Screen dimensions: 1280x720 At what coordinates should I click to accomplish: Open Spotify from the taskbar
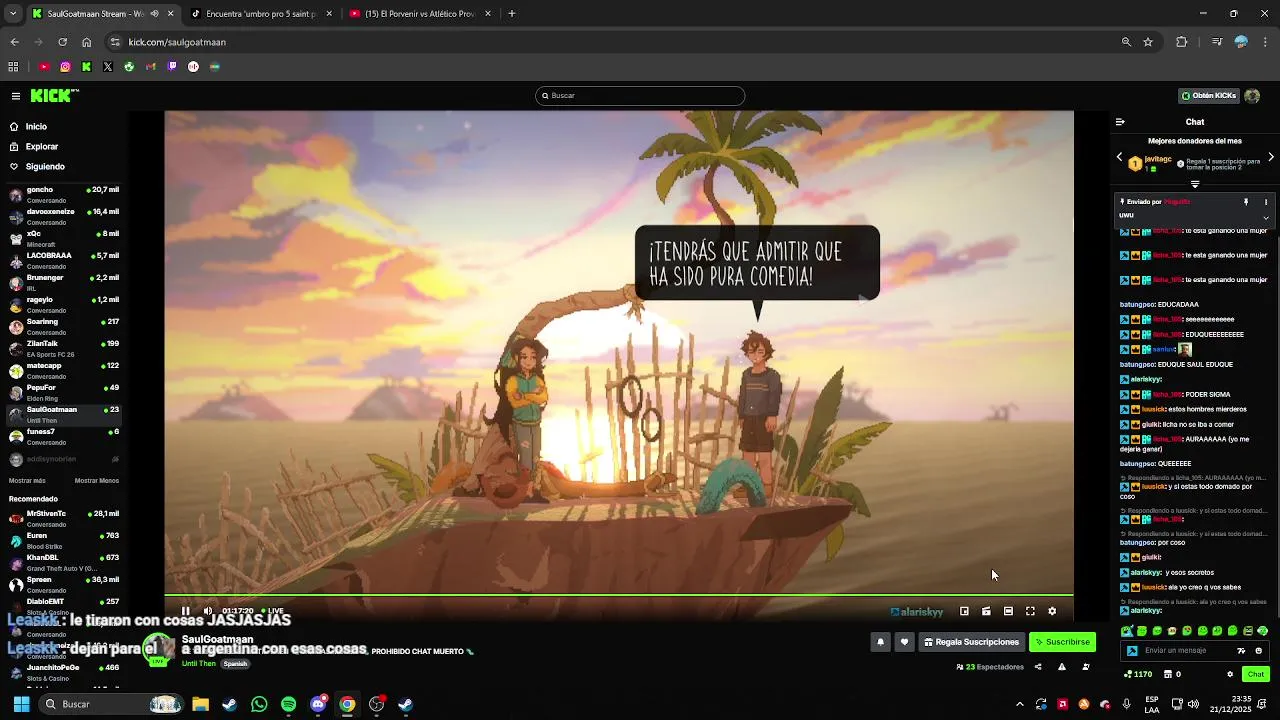coord(288,704)
